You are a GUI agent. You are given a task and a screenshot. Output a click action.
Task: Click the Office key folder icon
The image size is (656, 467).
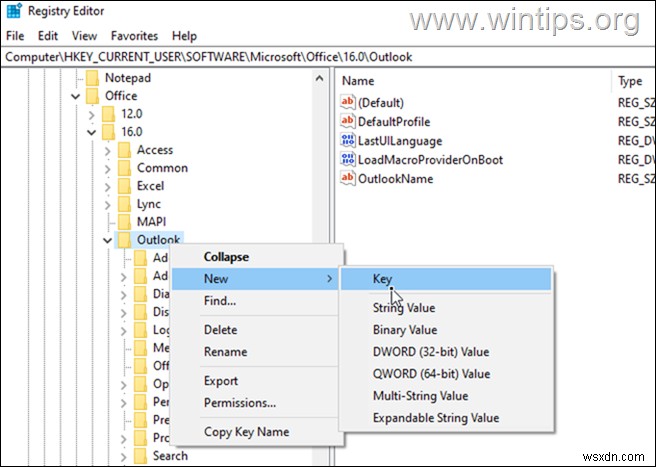click(92, 96)
